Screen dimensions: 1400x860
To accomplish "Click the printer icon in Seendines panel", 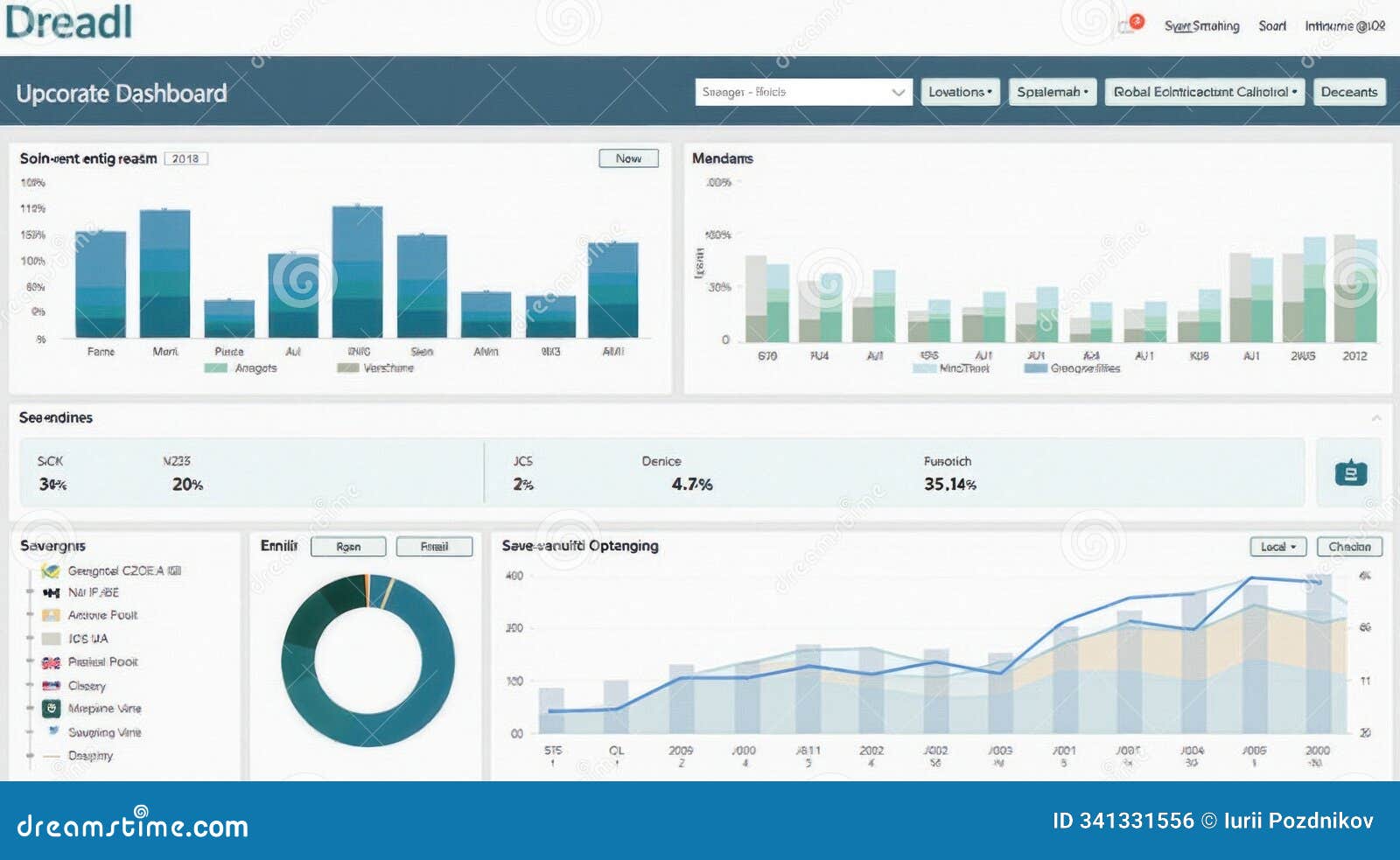I will tap(1351, 475).
